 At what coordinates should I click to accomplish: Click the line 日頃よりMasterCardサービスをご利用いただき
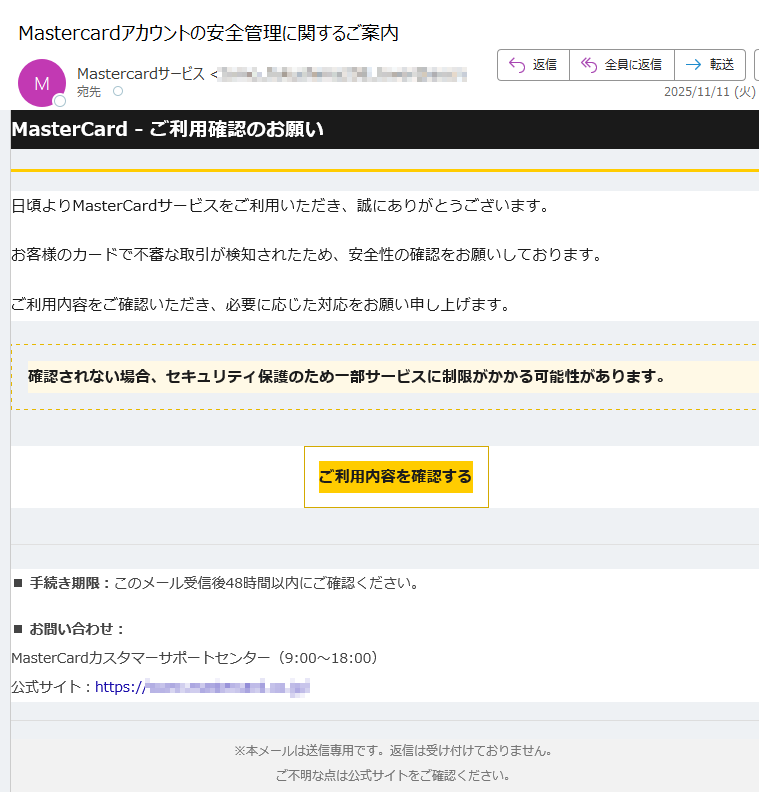[280, 206]
